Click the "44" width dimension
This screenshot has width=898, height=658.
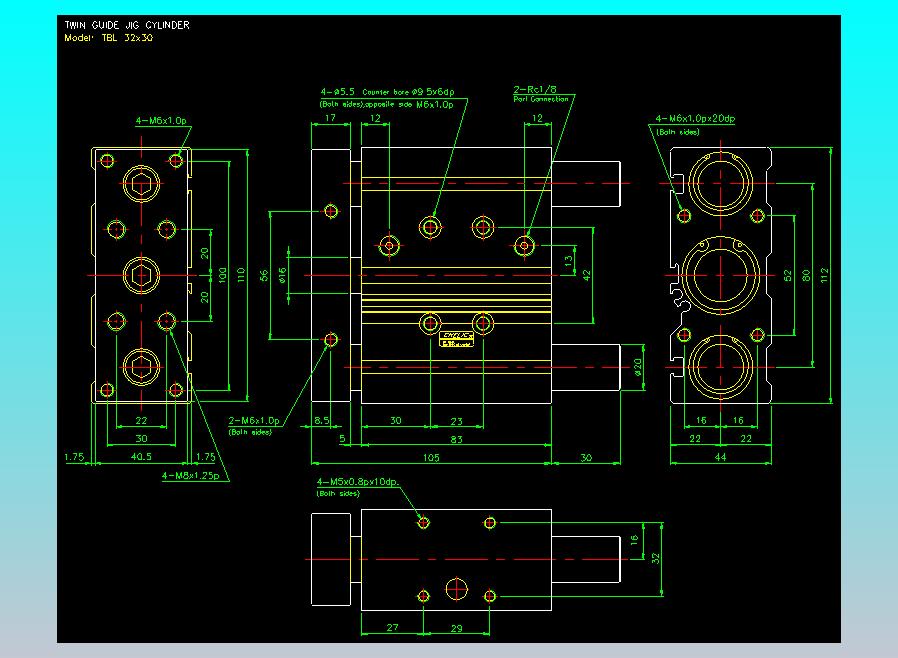coord(720,457)
